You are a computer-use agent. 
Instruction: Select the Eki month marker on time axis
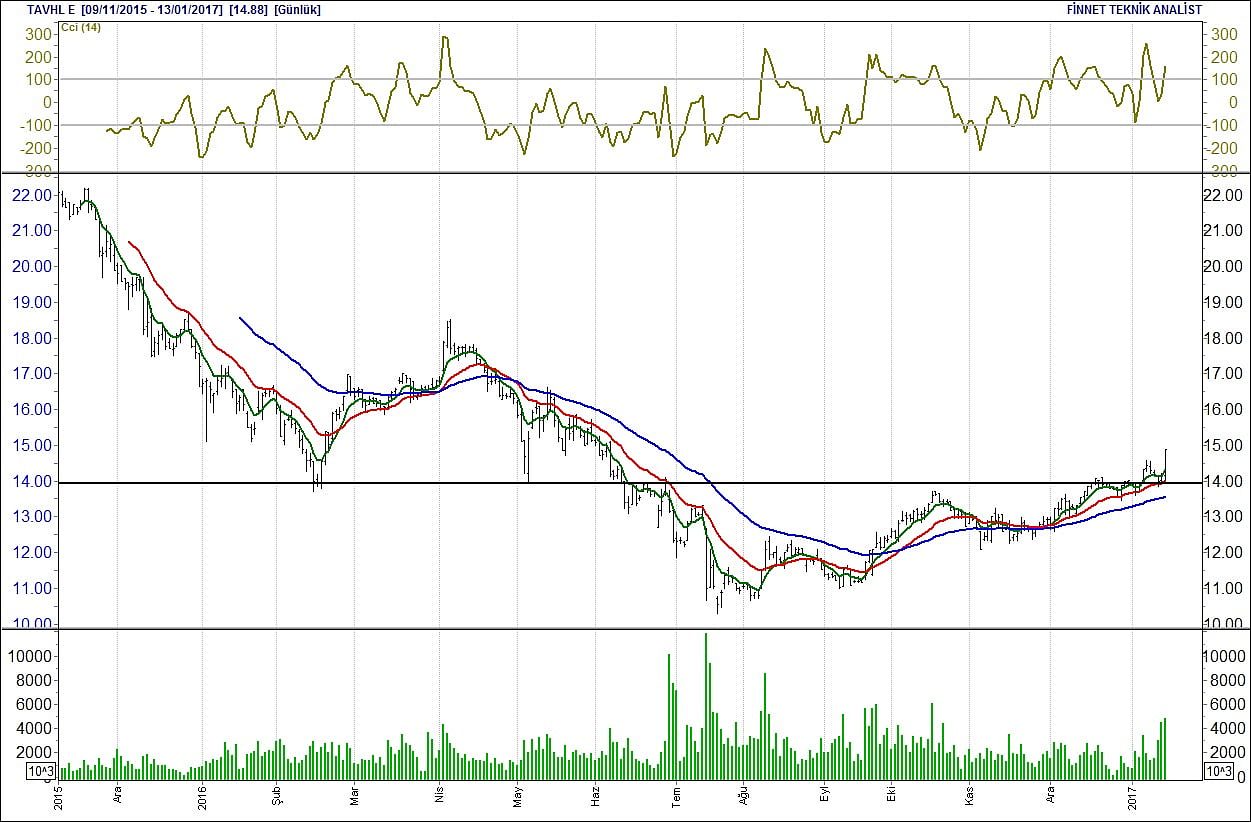click(x=888, y=797)
